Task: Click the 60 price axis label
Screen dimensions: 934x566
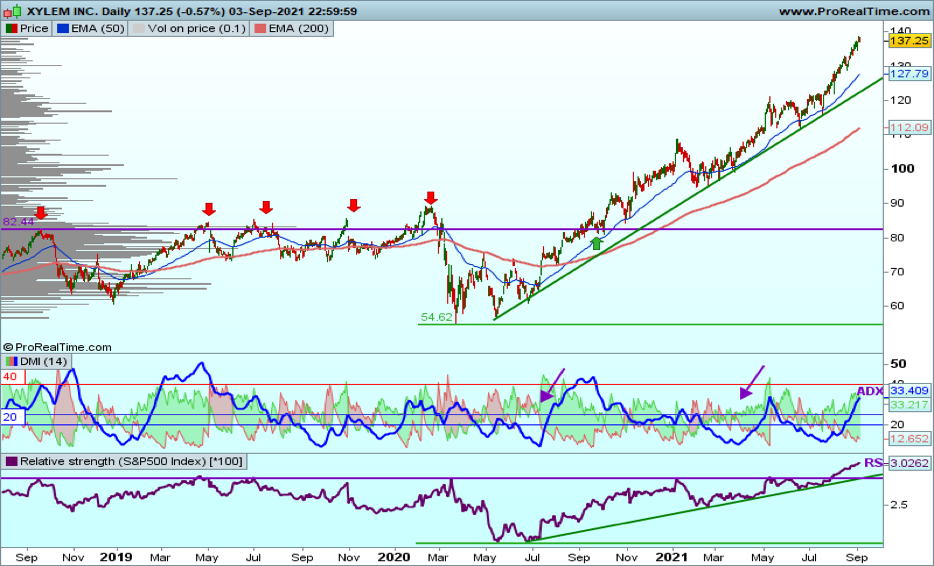Action: [896, 306]
